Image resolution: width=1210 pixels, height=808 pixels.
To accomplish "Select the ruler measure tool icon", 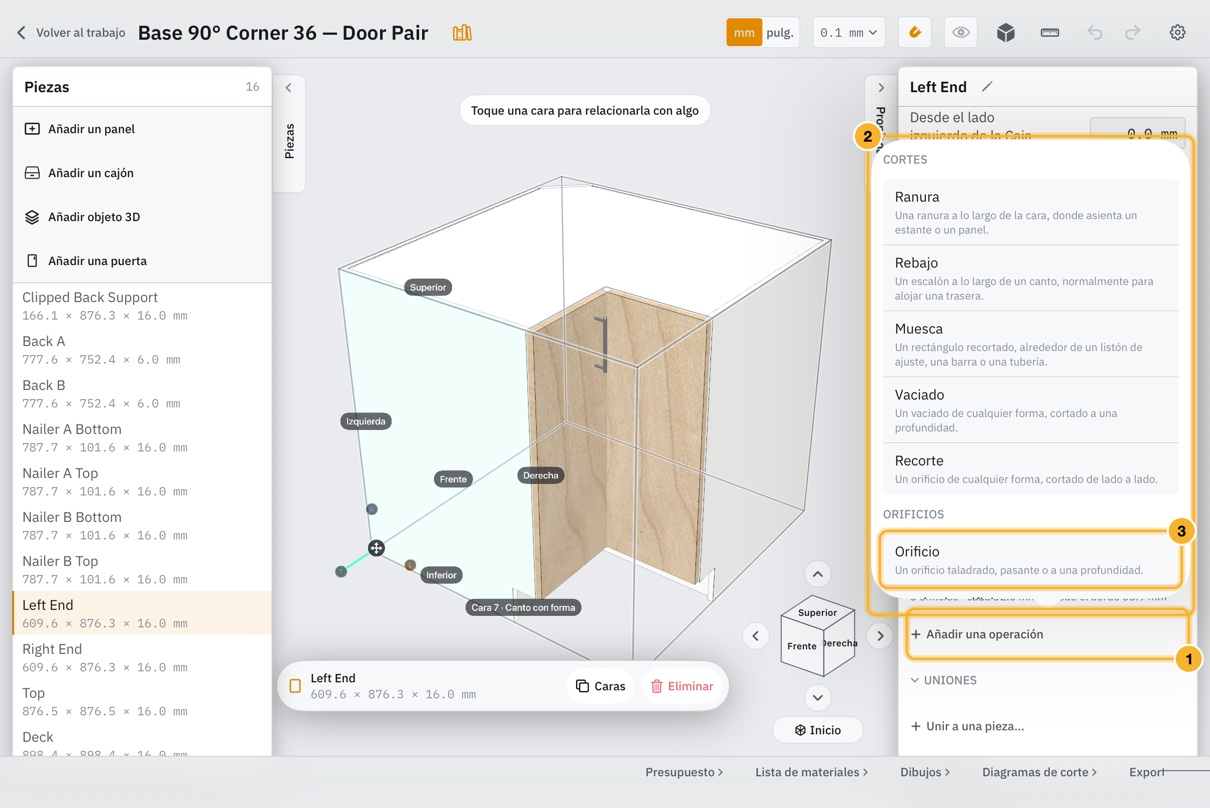I will (1050, 33).
